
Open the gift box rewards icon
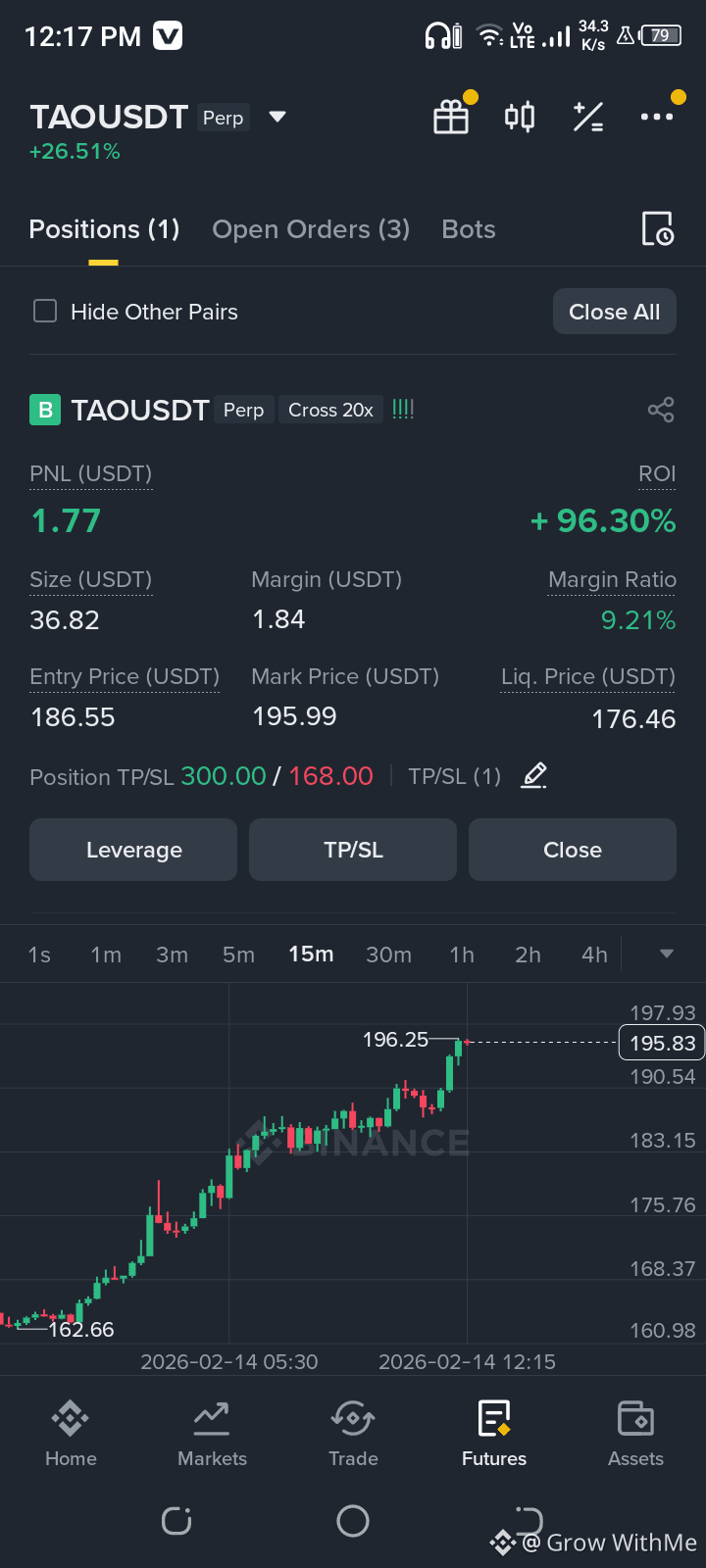[x=451, y=117]
